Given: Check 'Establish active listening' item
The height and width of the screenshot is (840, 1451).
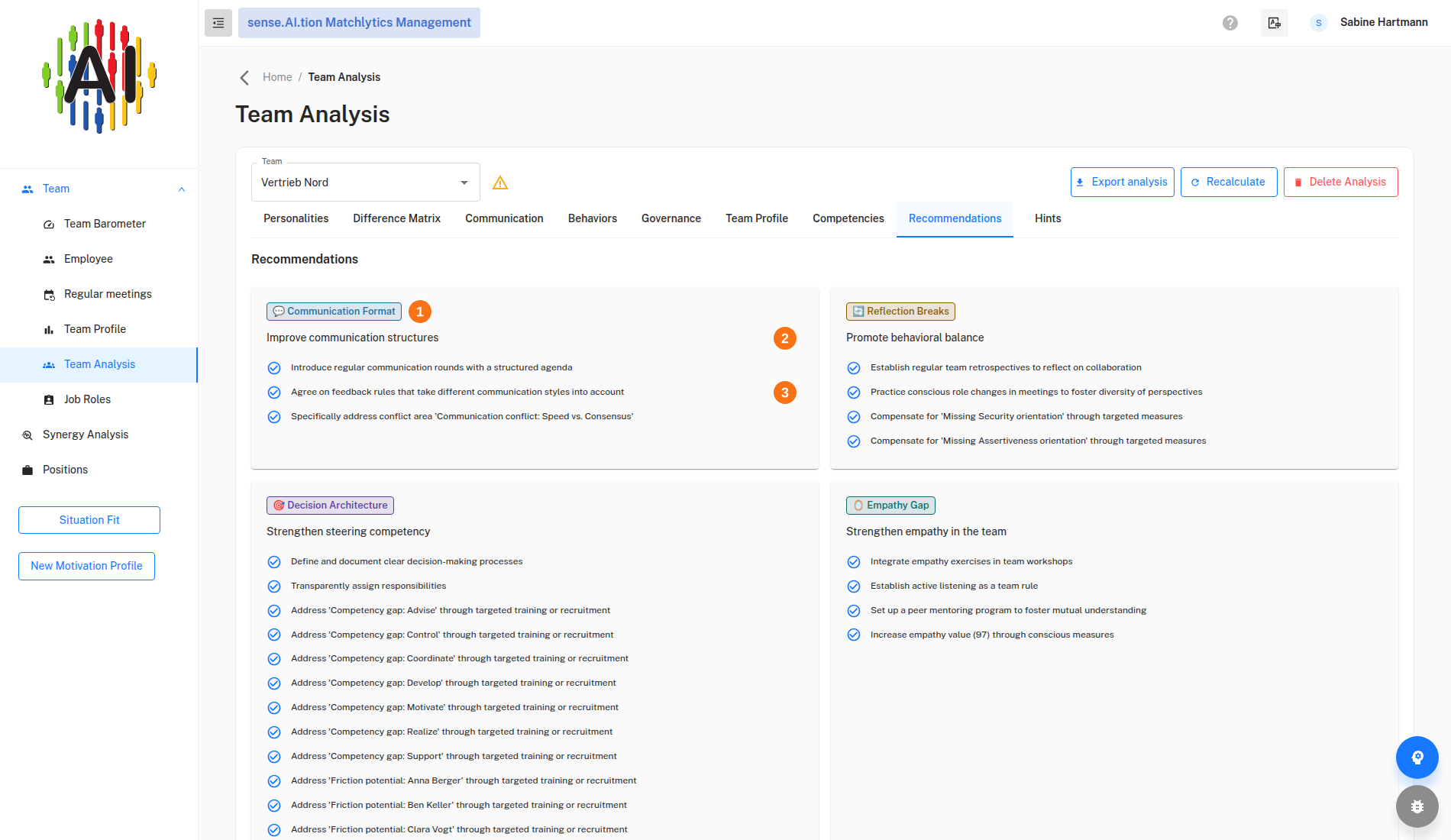Looking at the screenshot, I should pos(854,586).
